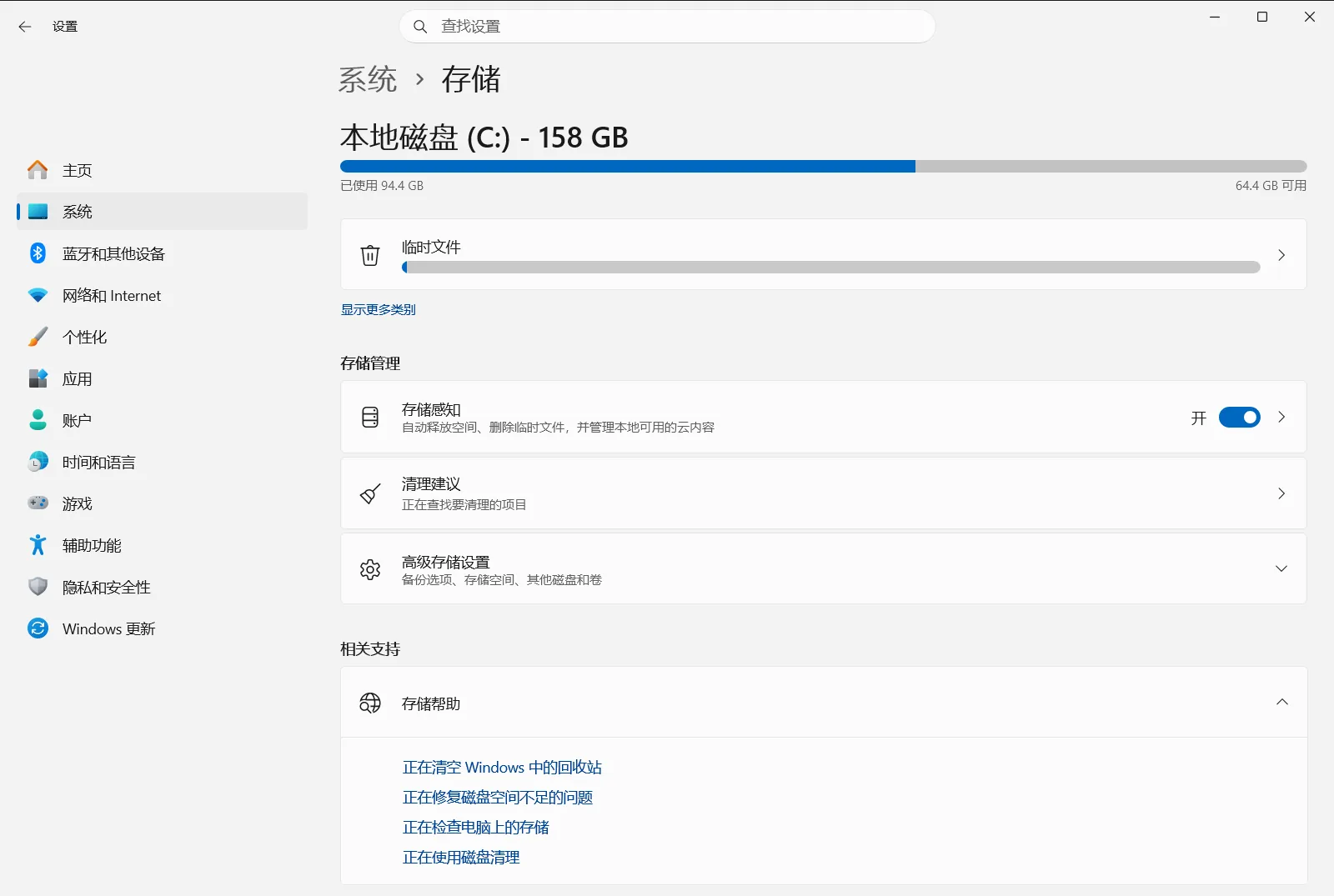Click the 隐私和安全性 shield icon
Screen dimensions: 1334x896
(38, 587)
